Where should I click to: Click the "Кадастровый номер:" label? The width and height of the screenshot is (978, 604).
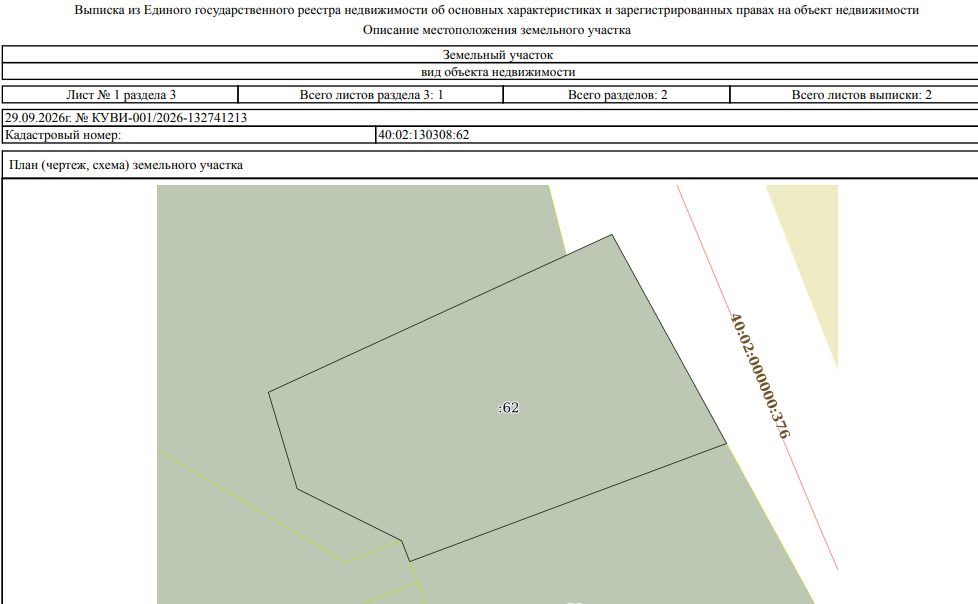tap(63, 135)
